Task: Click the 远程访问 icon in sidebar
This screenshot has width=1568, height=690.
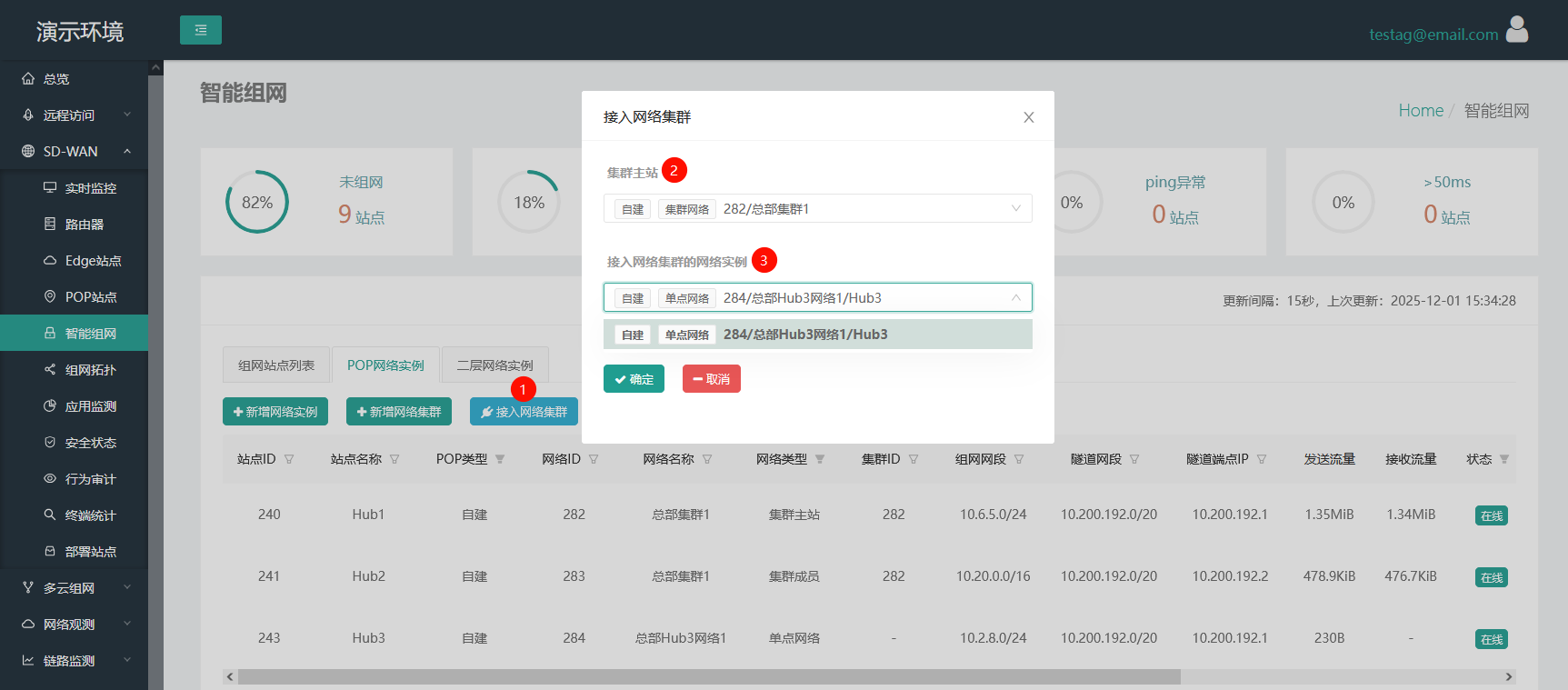Action: tap(28, 115)
